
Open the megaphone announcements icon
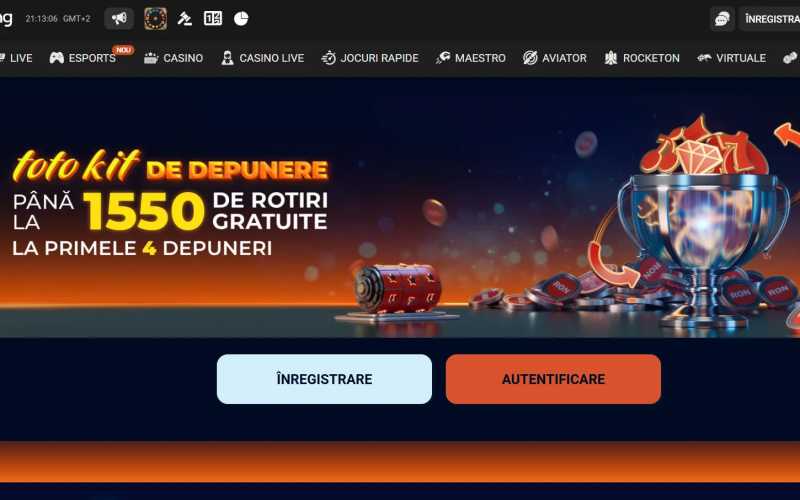click(119, 19)
